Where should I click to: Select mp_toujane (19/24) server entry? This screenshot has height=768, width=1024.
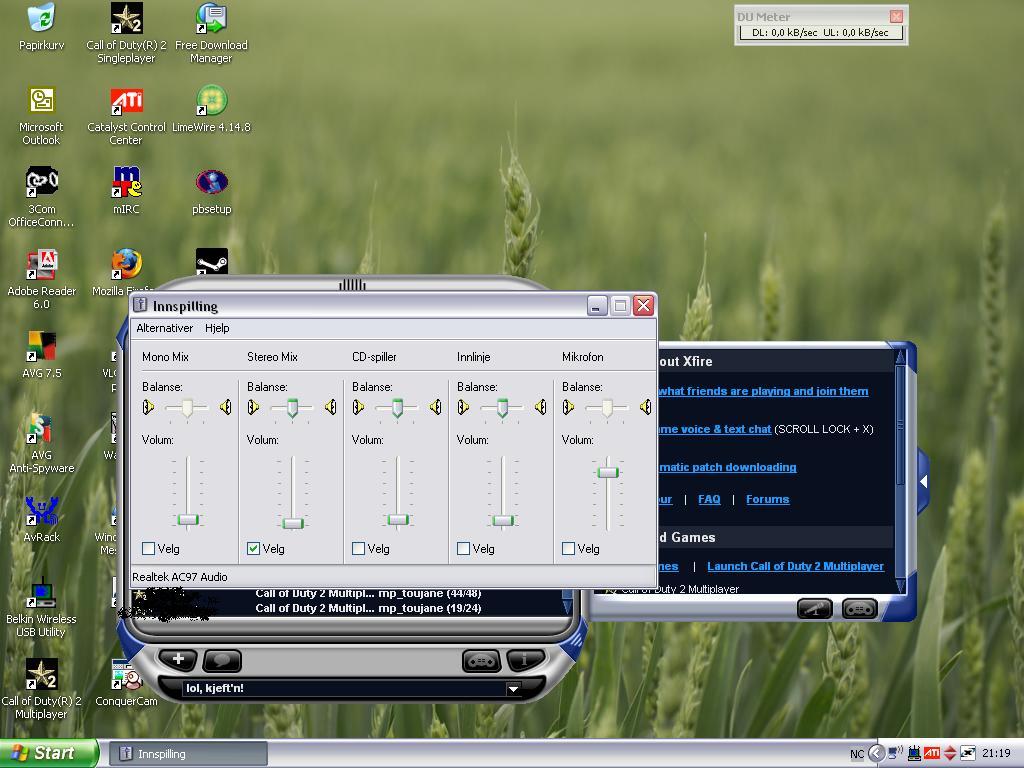coord(368,608)
